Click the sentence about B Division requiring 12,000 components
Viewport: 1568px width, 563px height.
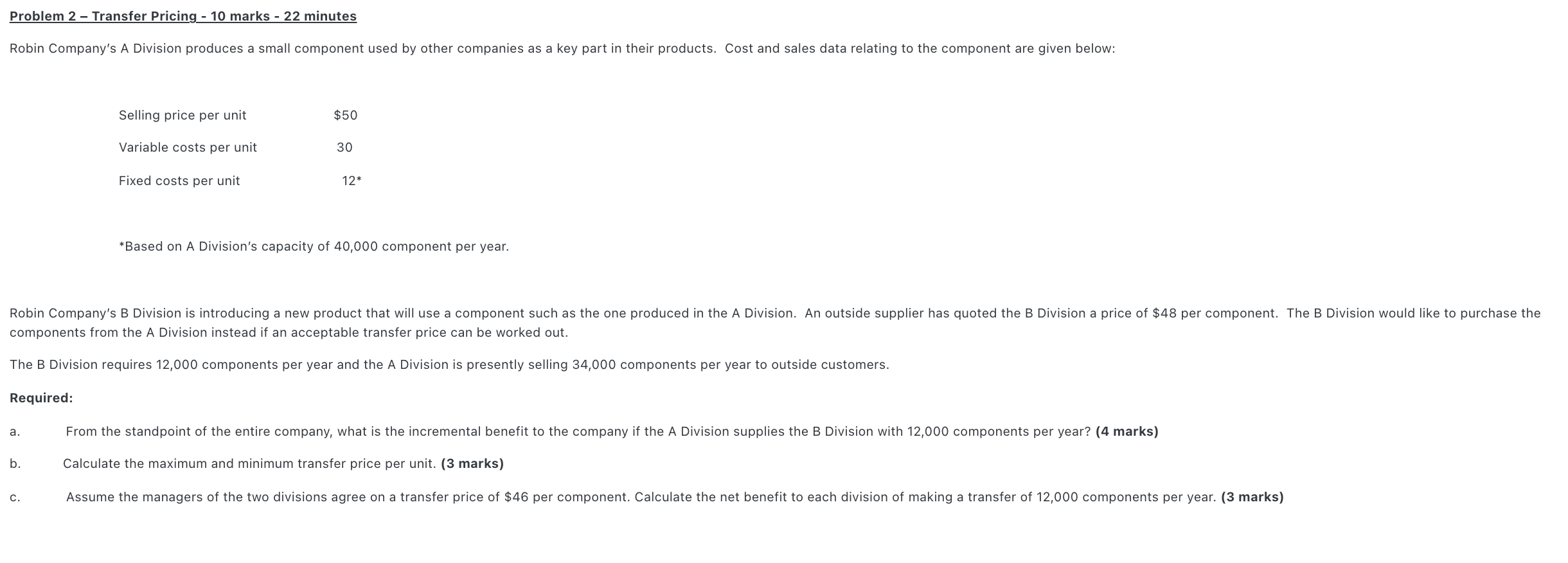click(449, 364)
